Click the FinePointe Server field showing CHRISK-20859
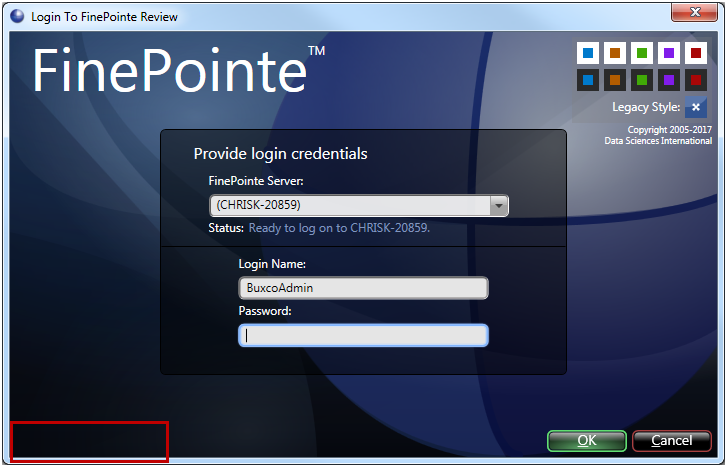This screenshot has width=725, height=465. click(x=359, y=206)
